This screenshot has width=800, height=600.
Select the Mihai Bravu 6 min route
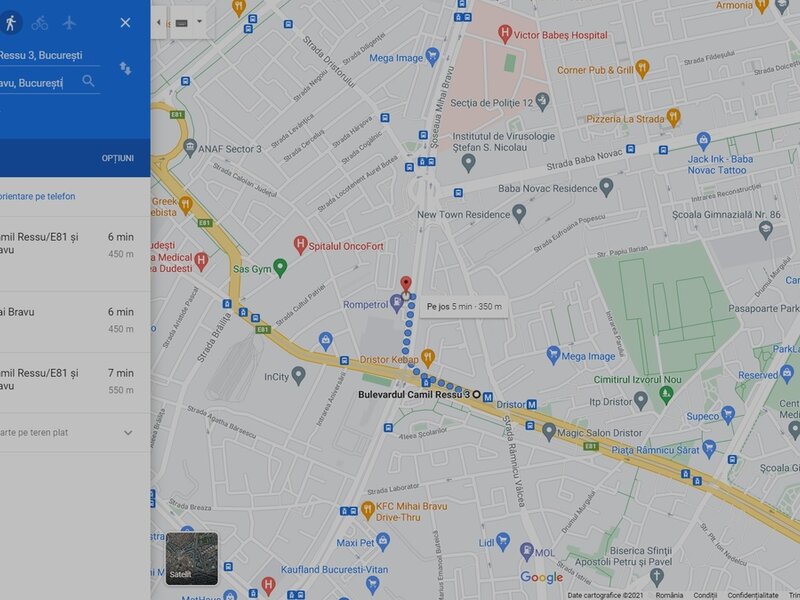tap(75, 321)
